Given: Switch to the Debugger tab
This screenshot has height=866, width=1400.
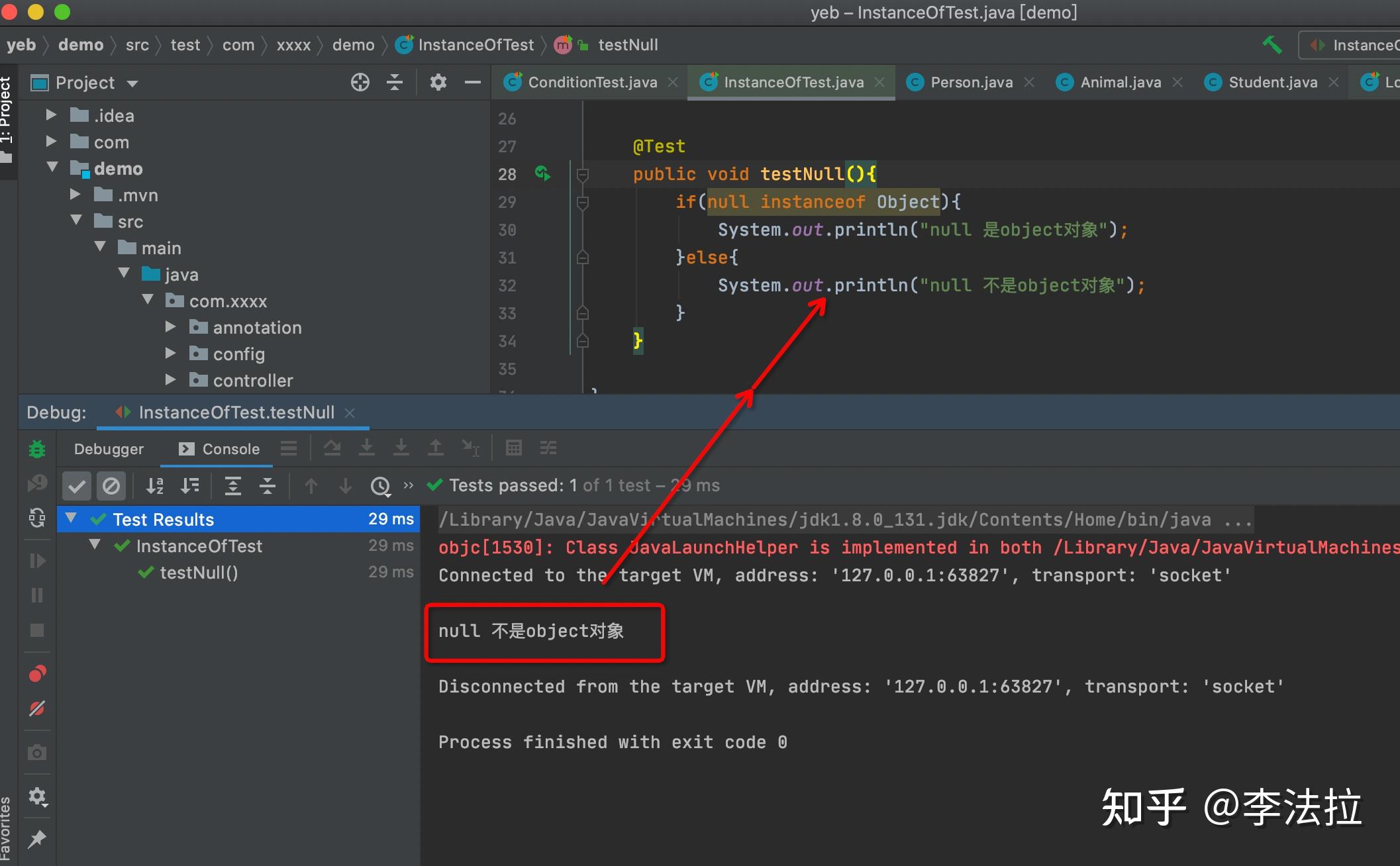Looking at the screenshot, I should (109, 449).
